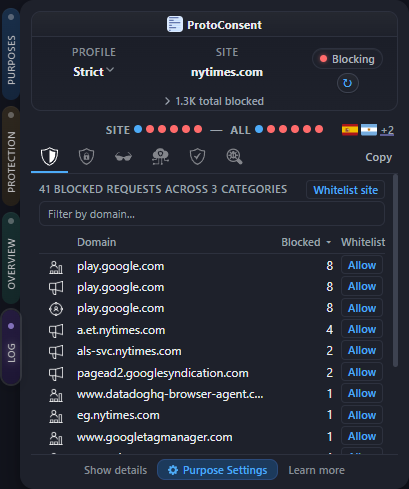Click Learn more link
The image size is (409, 489).
pos(317,470)
